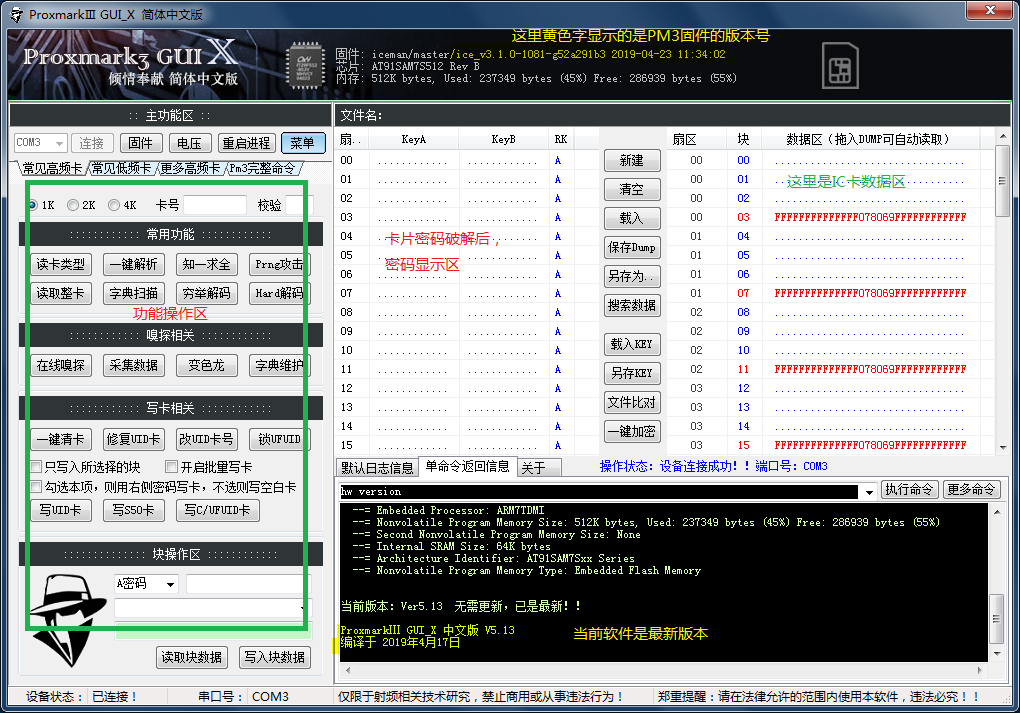
Task: Click the hw version command input
Action: coord(599,492)
